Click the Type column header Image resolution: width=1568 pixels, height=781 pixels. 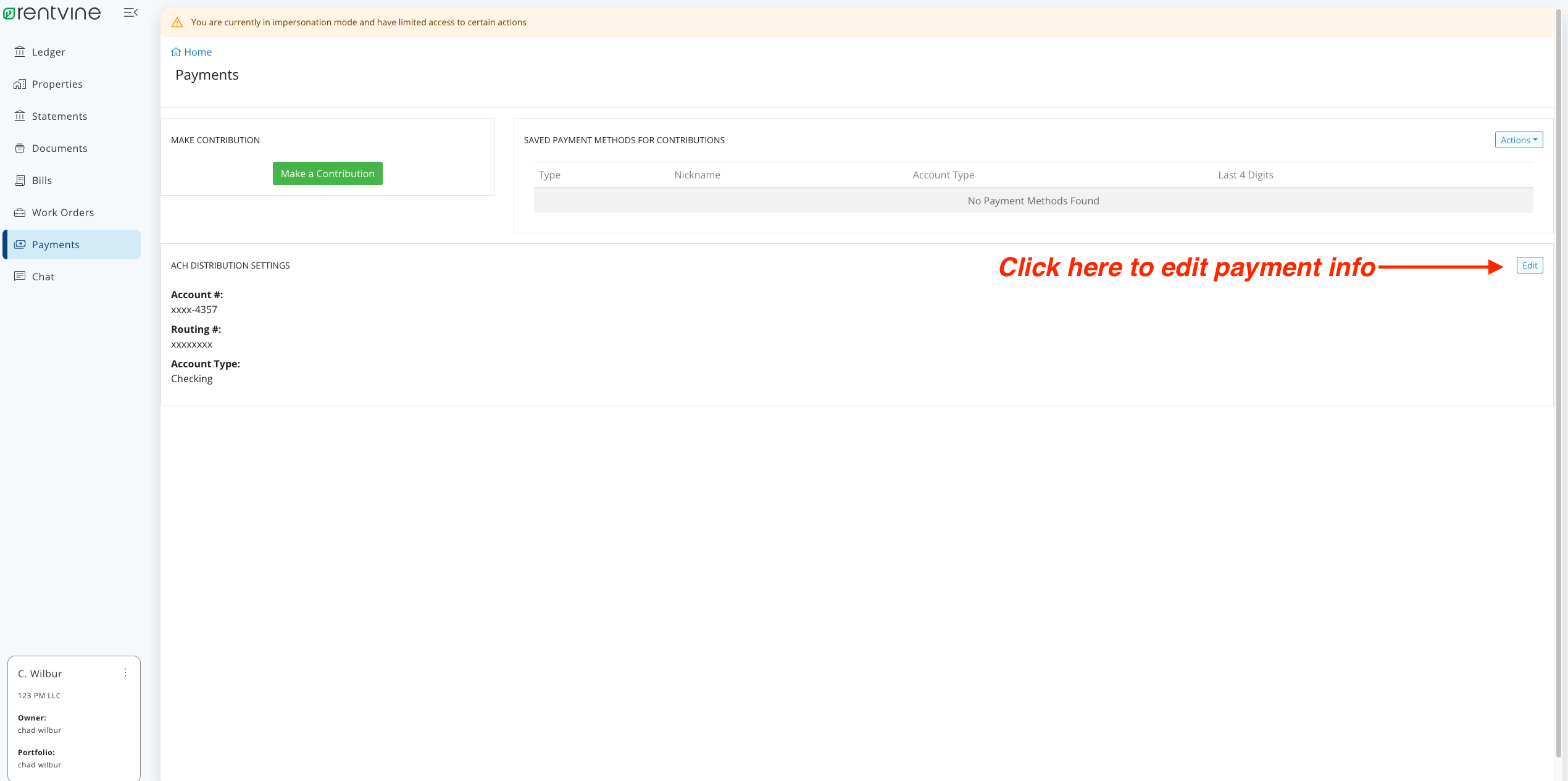point(549,175)
